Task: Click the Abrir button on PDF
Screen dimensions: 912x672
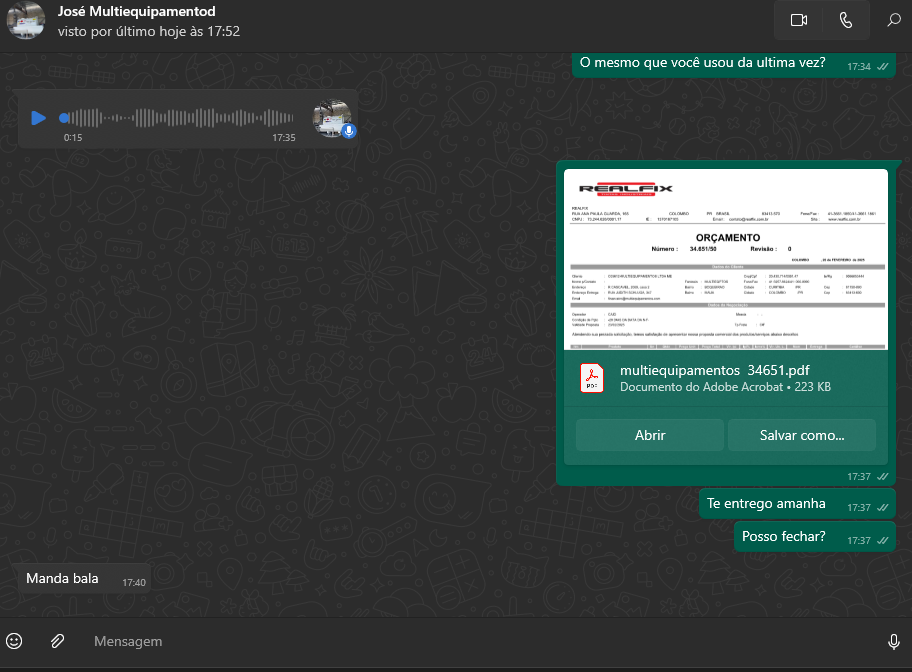Action: [x=649, y=435]
